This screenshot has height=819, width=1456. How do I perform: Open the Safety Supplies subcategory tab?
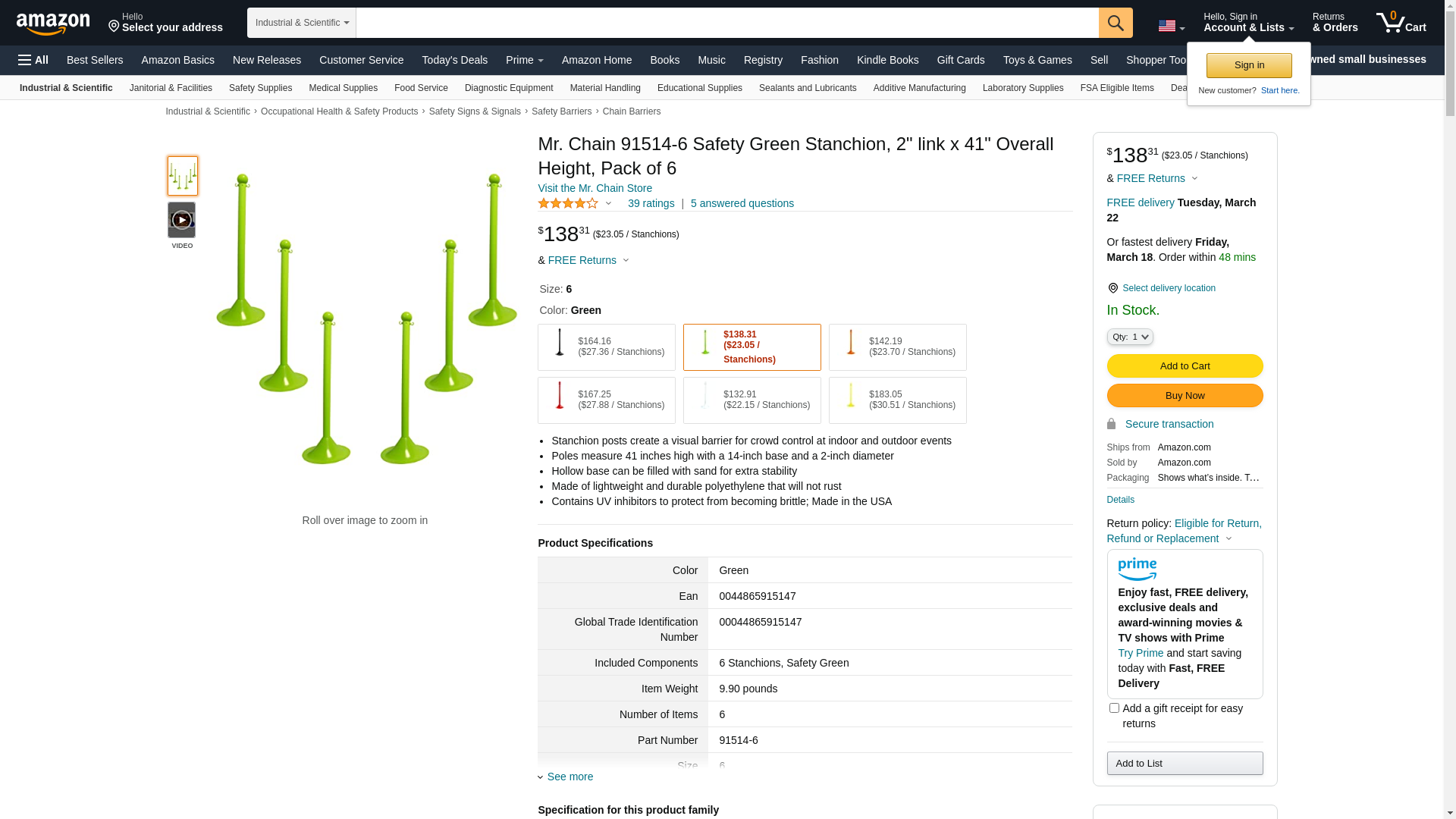(x=260, y=88)
